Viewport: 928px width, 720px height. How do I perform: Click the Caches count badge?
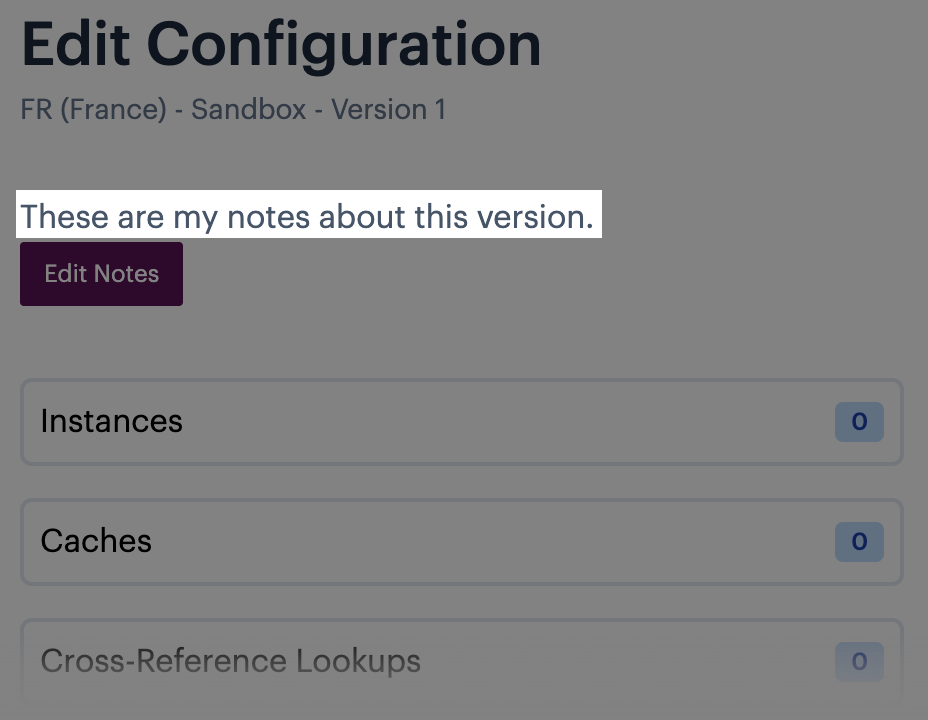tap(859, 542)
